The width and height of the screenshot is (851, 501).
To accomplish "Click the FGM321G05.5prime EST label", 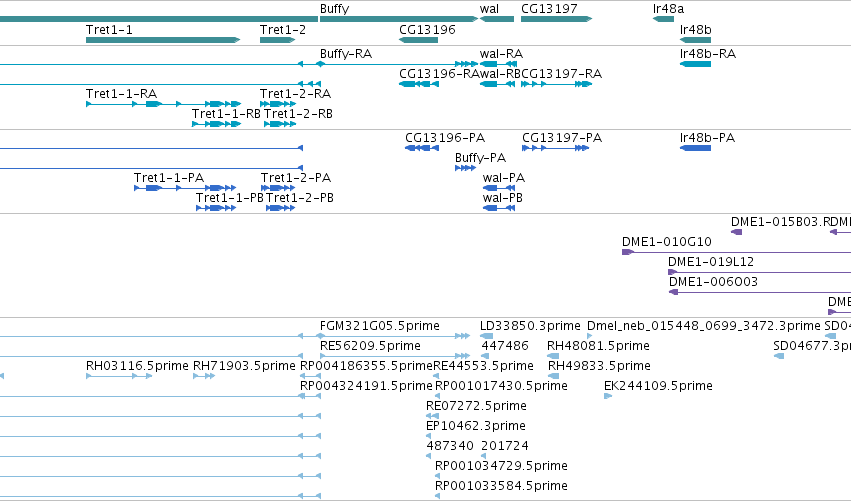I will pyautogui.click(x=379, y=326).
